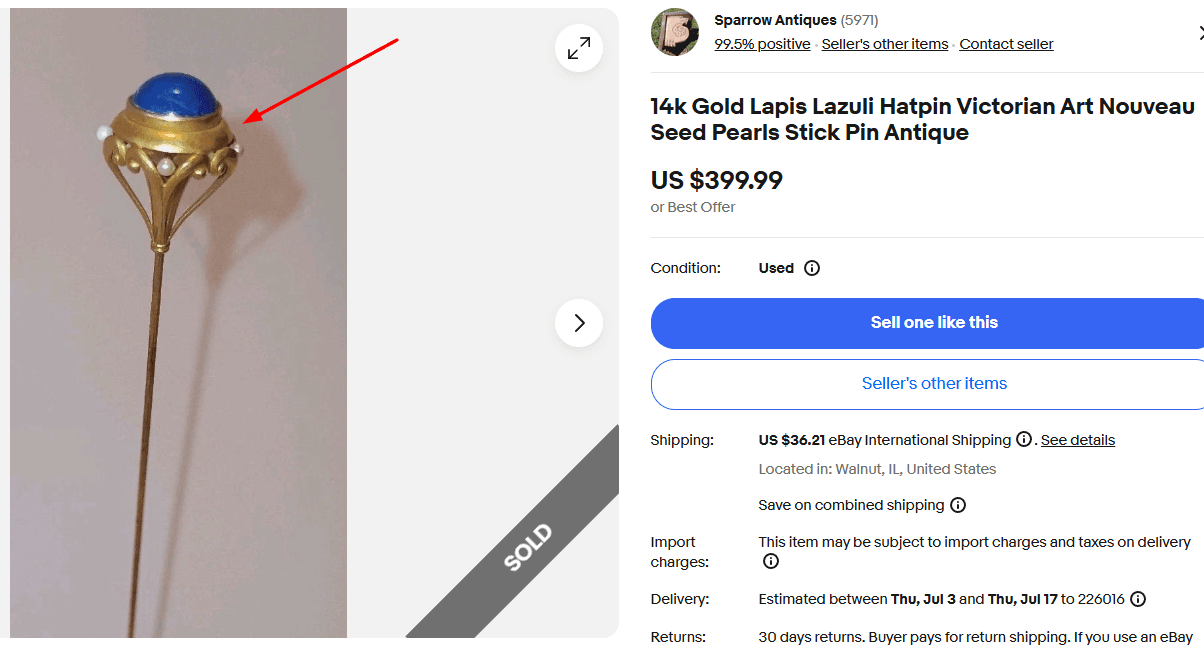Click the right arrow on product image
This screenshot has height=651, width=1204.
click(578, 323)
